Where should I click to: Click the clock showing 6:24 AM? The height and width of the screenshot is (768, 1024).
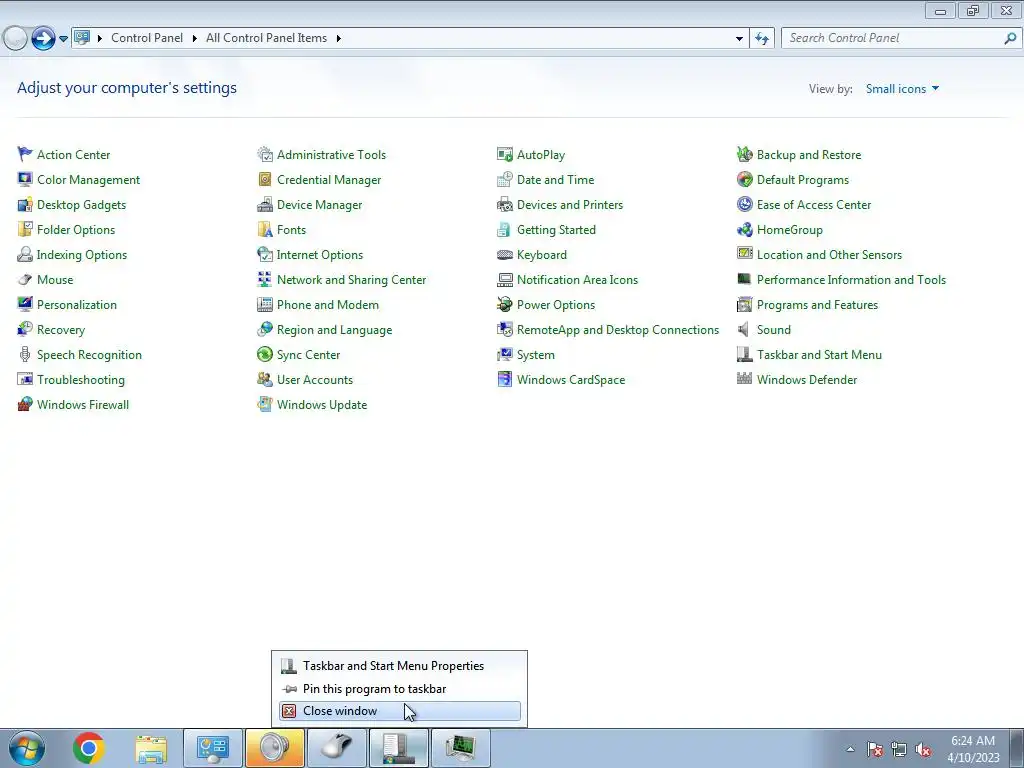click(972, 741)
